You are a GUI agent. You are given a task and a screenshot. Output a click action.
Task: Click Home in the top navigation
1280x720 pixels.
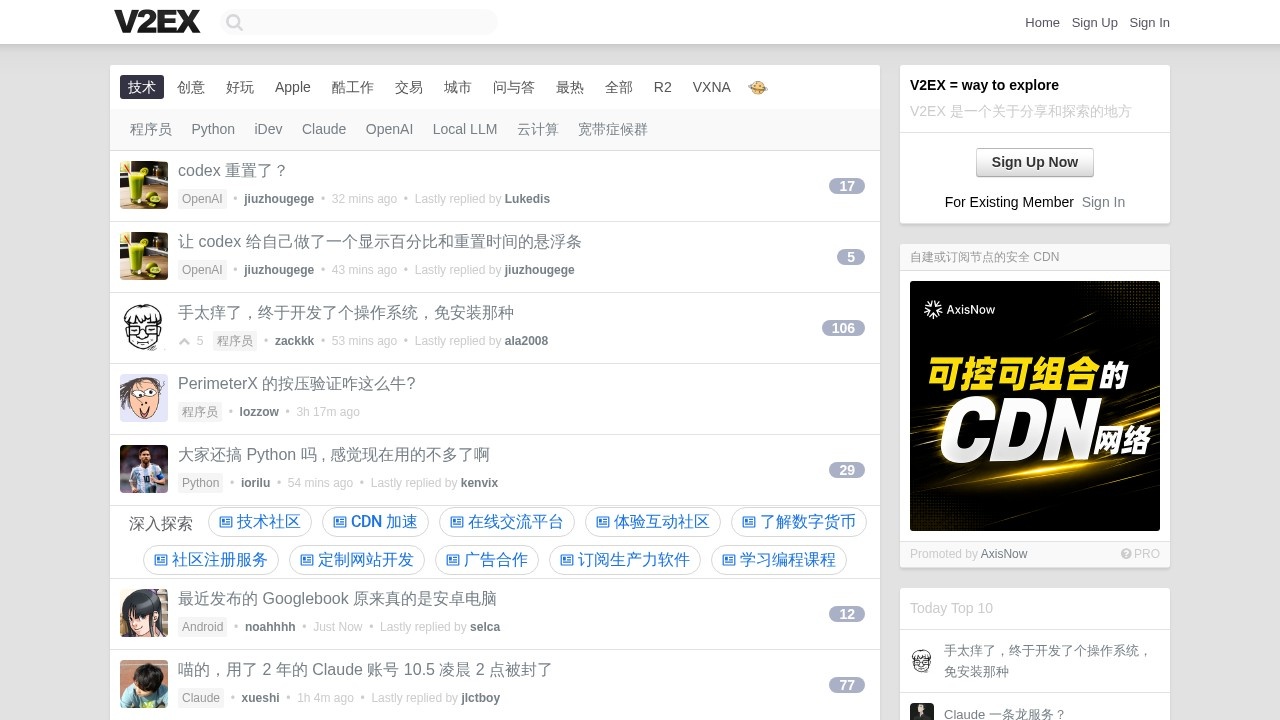tap(1042, 22)
